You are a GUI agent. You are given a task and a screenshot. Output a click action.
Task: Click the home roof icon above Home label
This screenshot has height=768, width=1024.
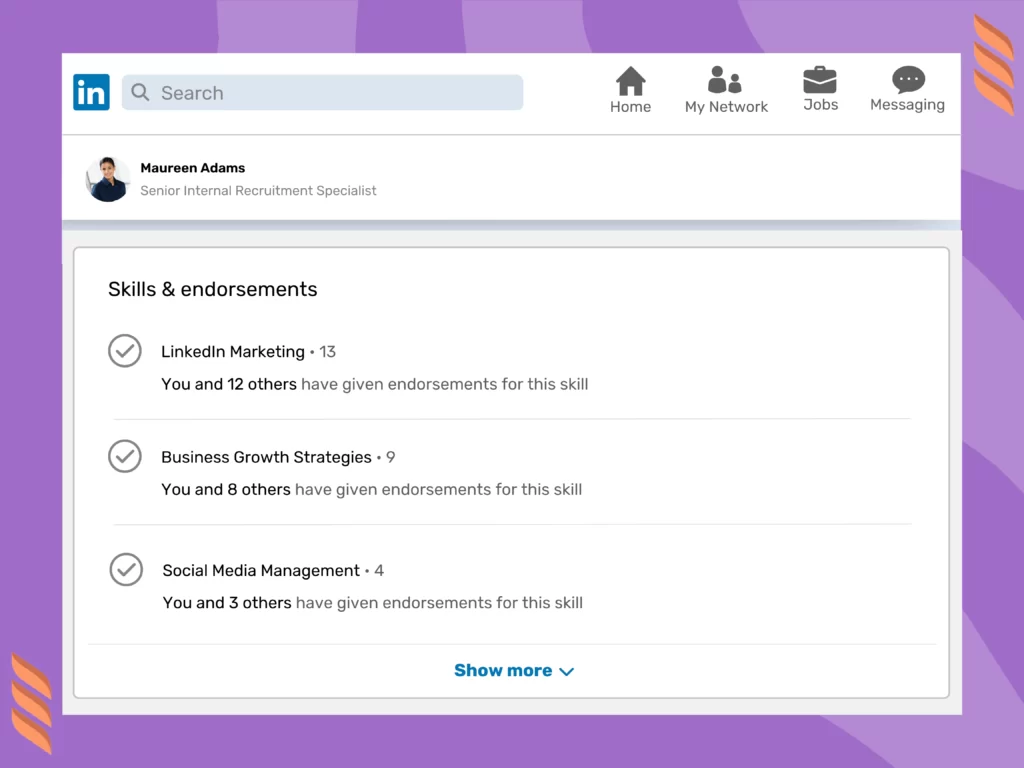[630, 78]
